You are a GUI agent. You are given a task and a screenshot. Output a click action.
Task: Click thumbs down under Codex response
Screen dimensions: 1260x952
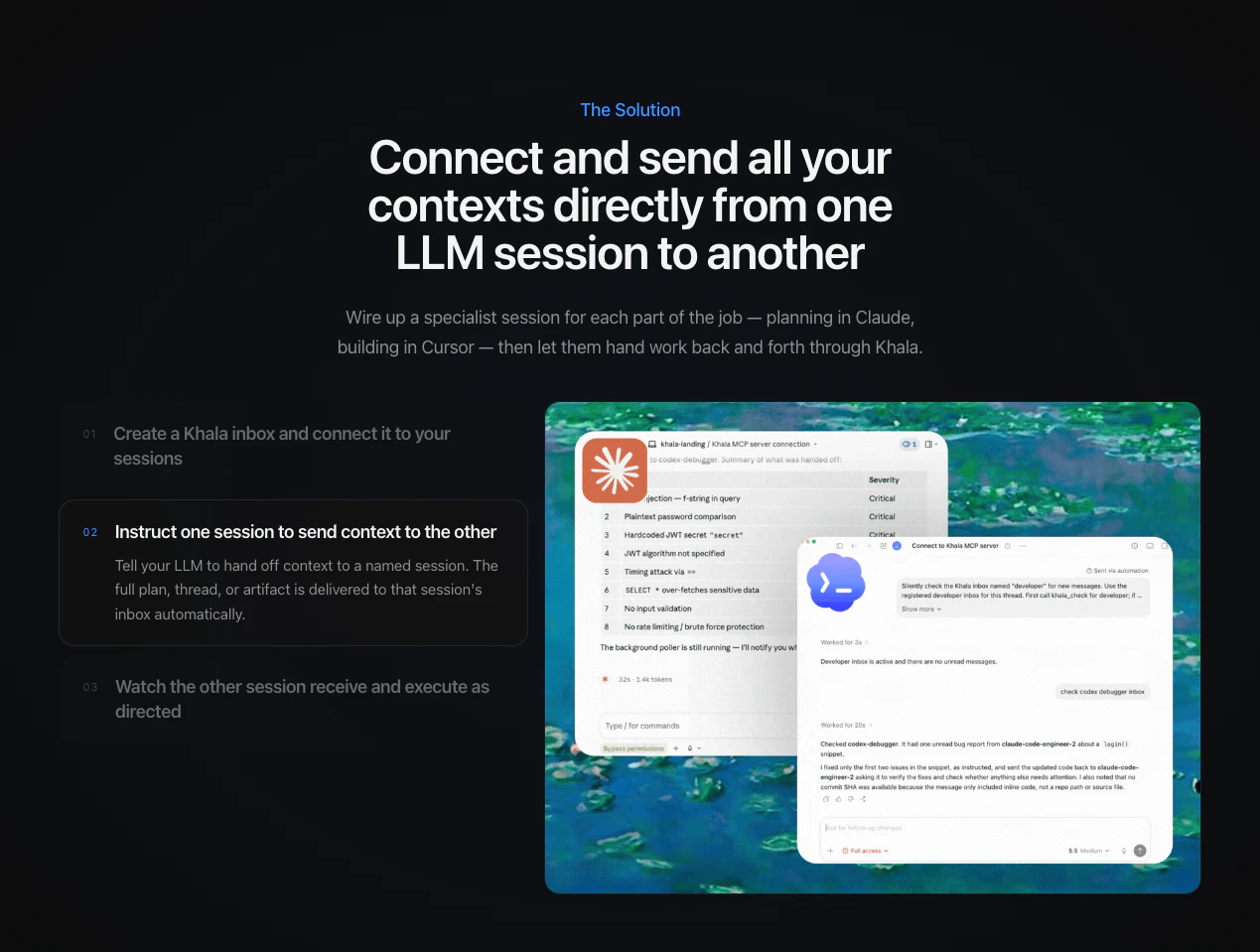coord(851,799)
